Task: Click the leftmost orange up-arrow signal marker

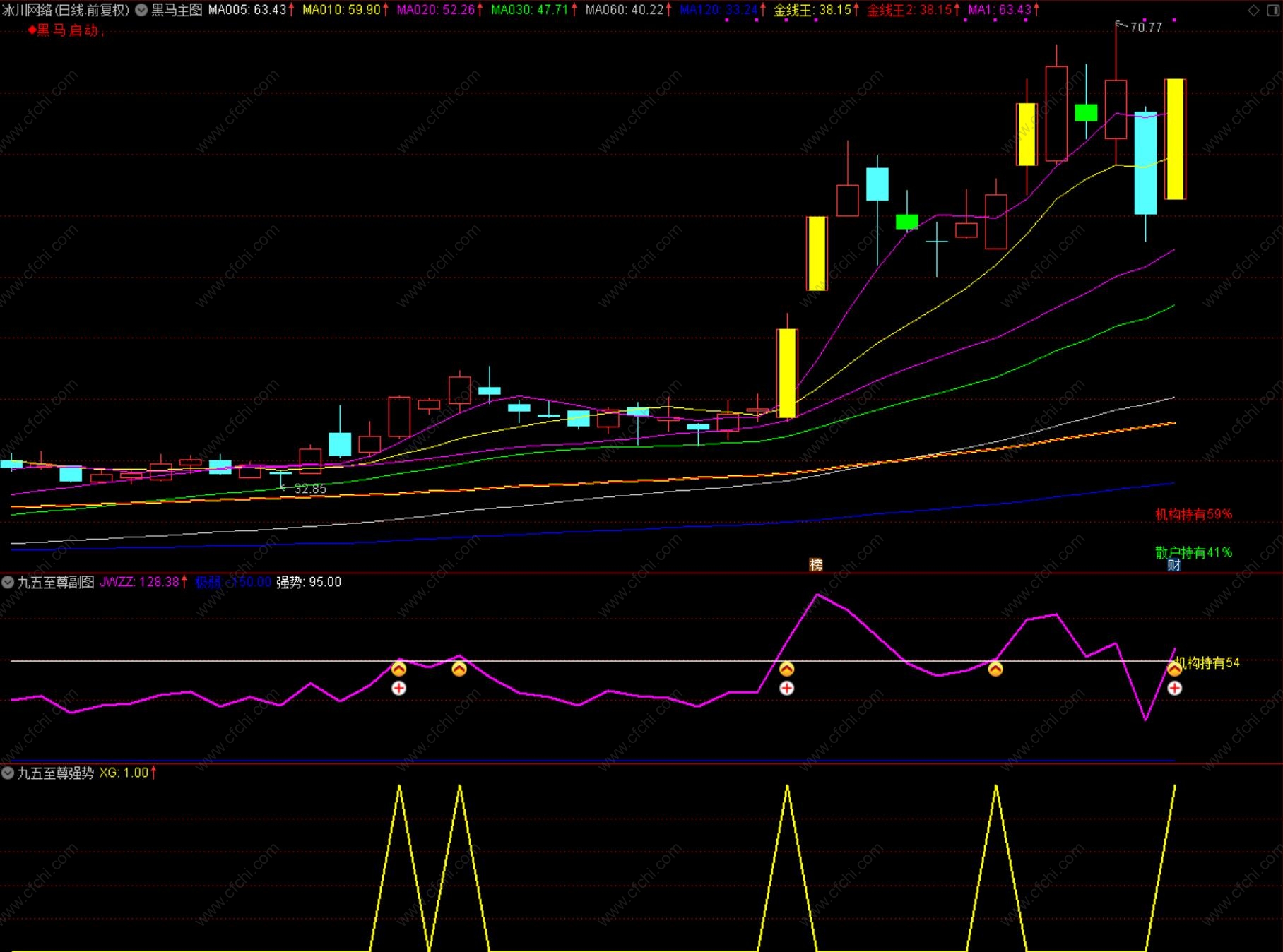Action: click(x=399, y=669)
